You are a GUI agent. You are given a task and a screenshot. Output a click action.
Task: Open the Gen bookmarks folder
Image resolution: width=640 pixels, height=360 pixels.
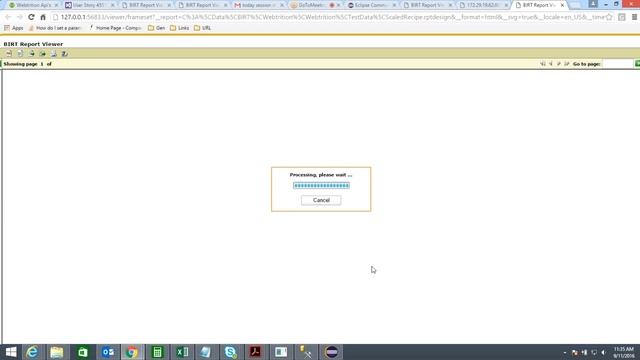click(x=156, y=28)
